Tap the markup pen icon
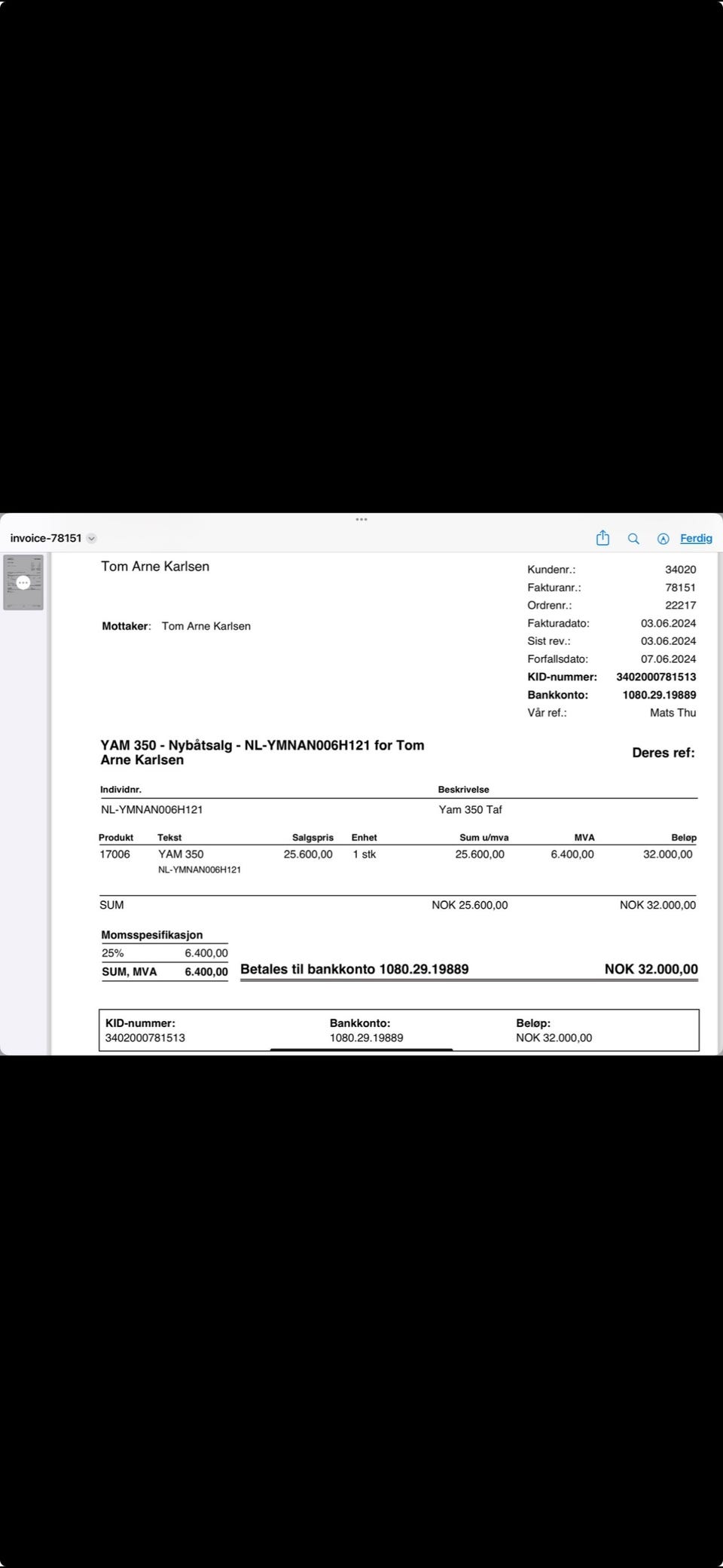Viewport: 723px width, 1568px height. pyautogui.click(x=664, y=539)
